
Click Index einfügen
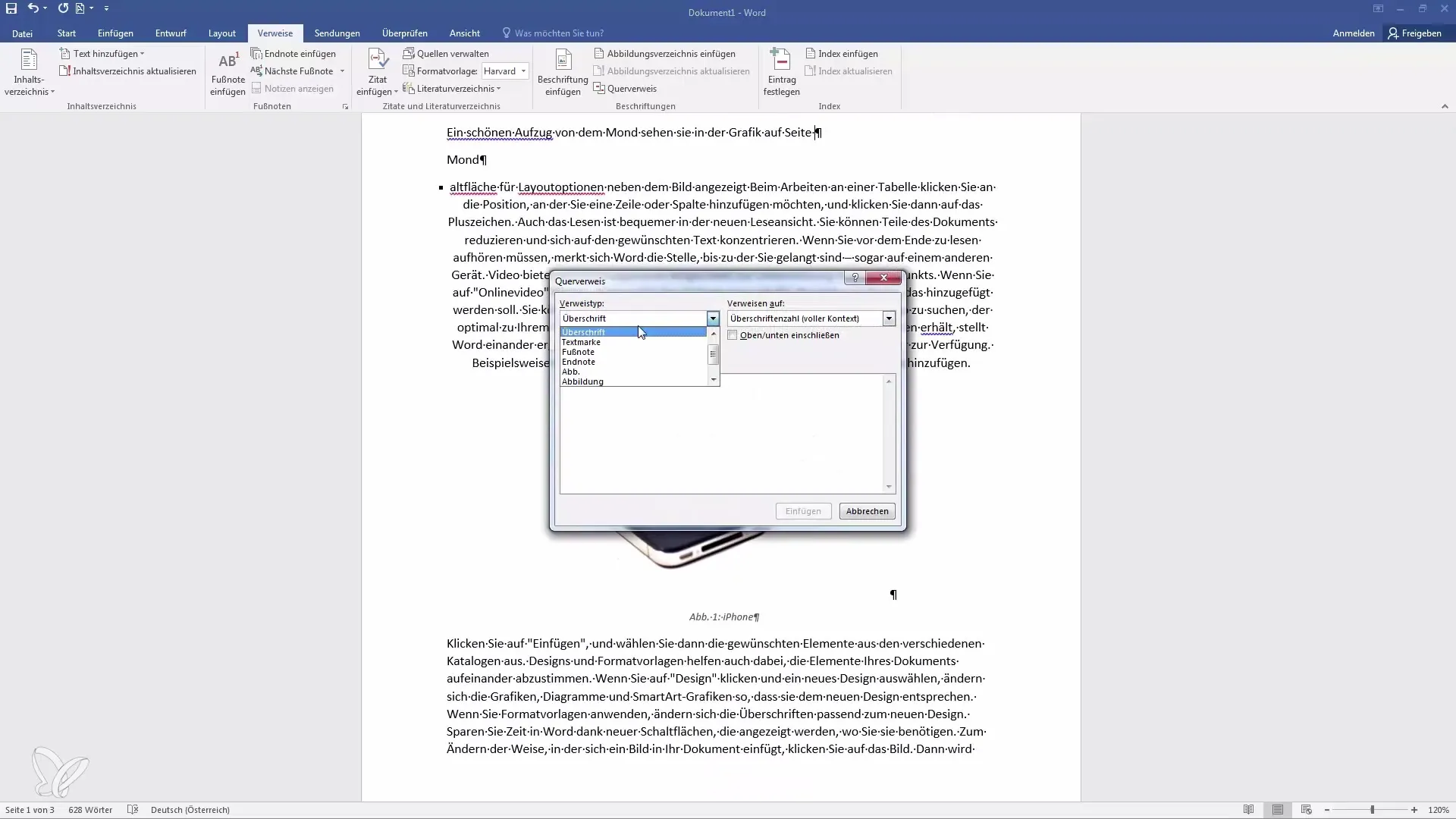coord(841,54)
